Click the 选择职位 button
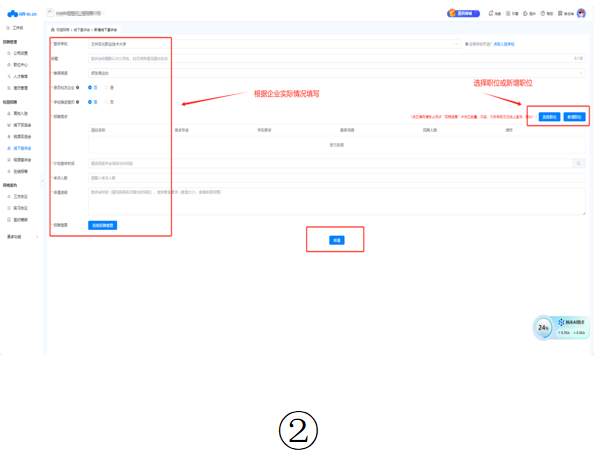The width and height of the screenshot is (603, 460). (548, 117)
